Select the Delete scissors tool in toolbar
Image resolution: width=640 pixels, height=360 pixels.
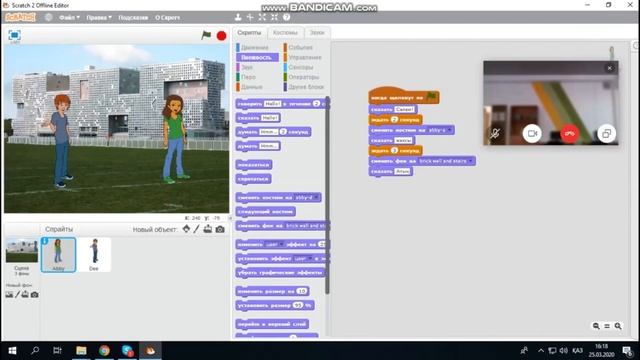pyautogui.click(x=250, y=17)
